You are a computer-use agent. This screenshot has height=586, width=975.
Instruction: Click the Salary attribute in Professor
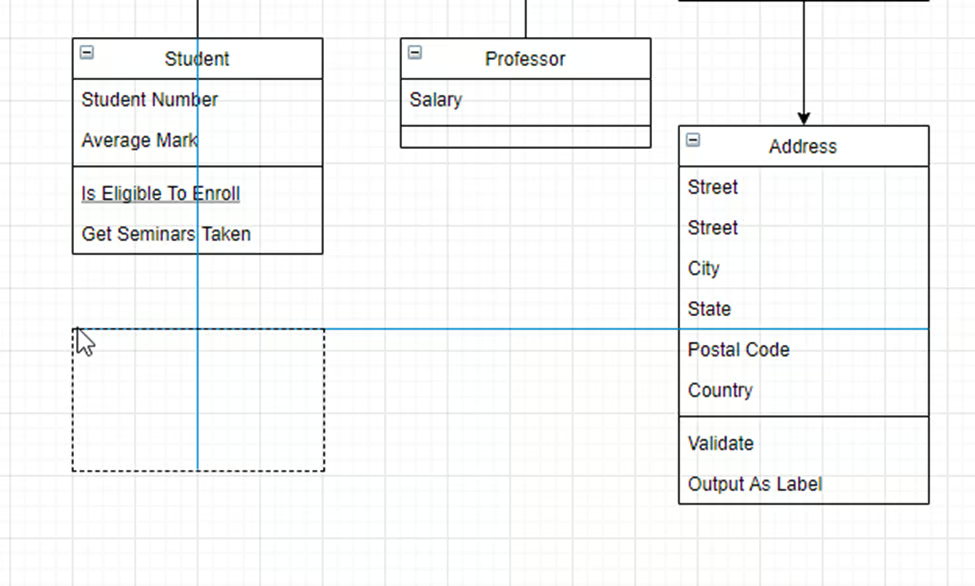(x=436, y=100)
